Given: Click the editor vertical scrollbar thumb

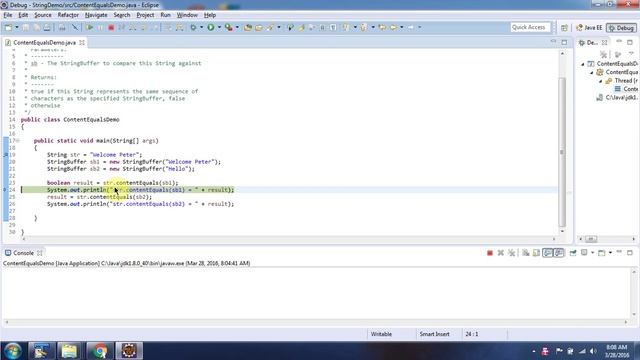Looking at the screenshot, I should pos(562,152).
